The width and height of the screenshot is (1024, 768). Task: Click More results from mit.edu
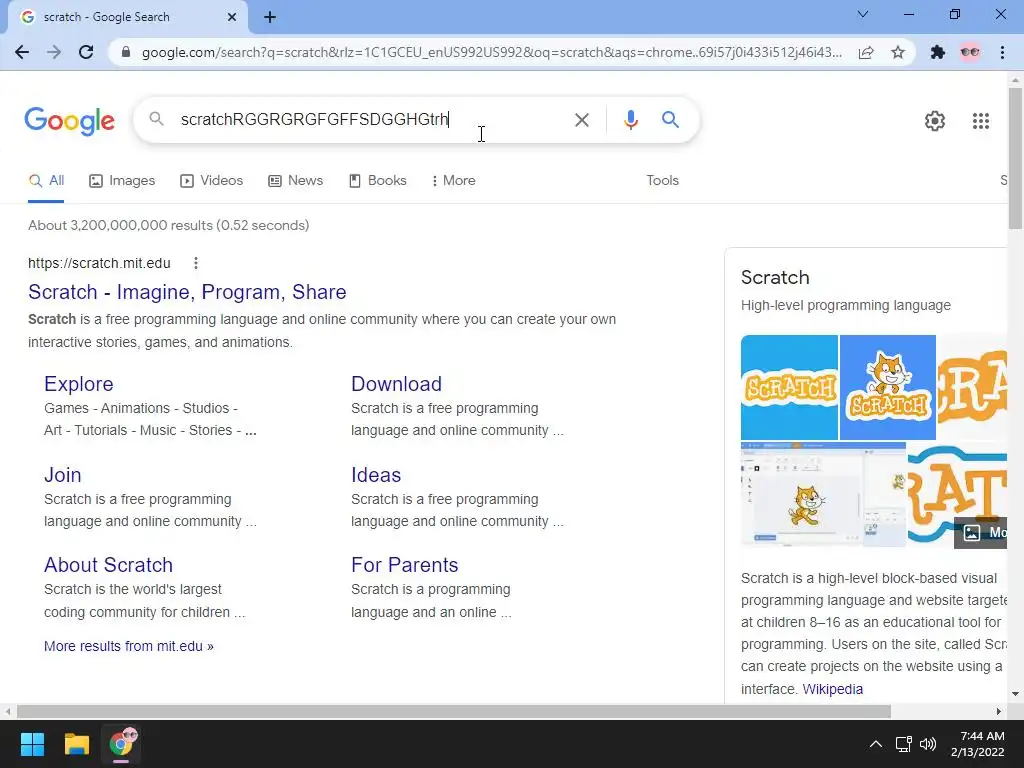(129, 646)
